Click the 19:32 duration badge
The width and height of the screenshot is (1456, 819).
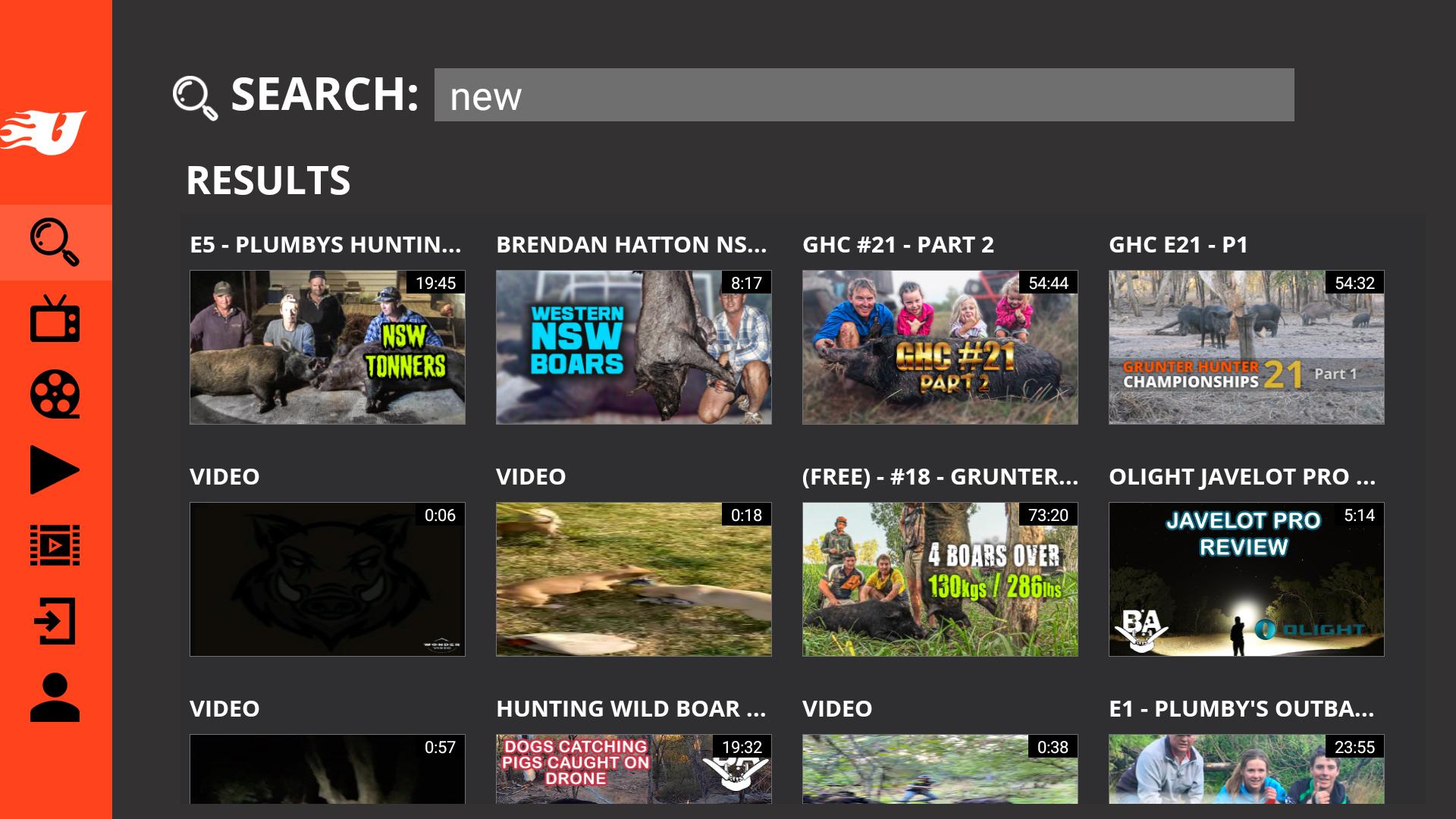[x=742, y=748]
